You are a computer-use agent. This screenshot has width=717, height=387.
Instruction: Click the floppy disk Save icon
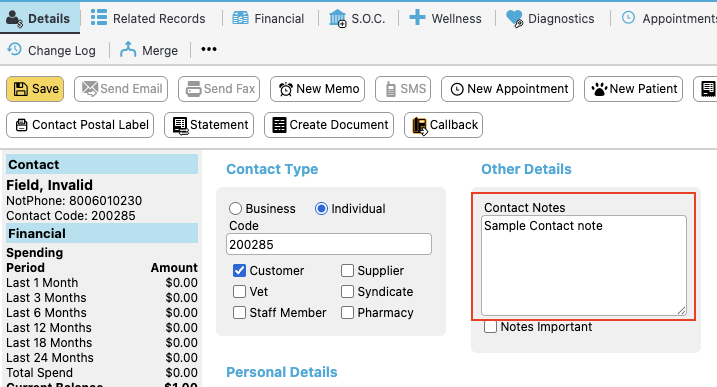21,89
